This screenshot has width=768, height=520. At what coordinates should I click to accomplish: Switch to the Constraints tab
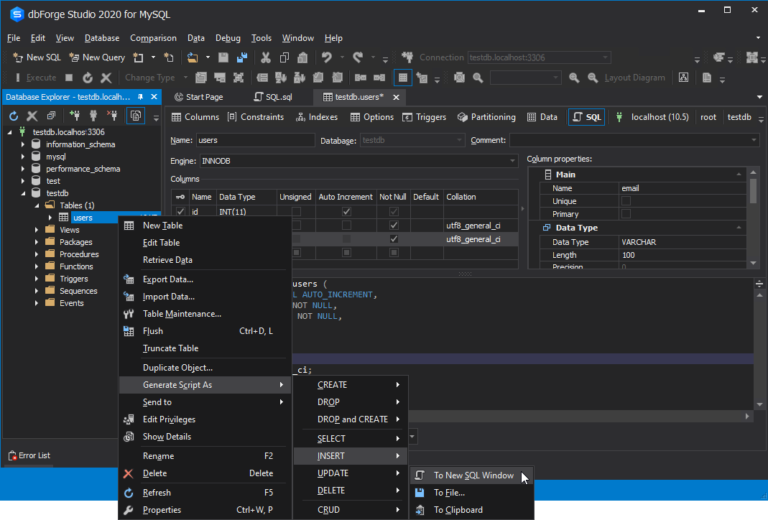click(256, 117)
